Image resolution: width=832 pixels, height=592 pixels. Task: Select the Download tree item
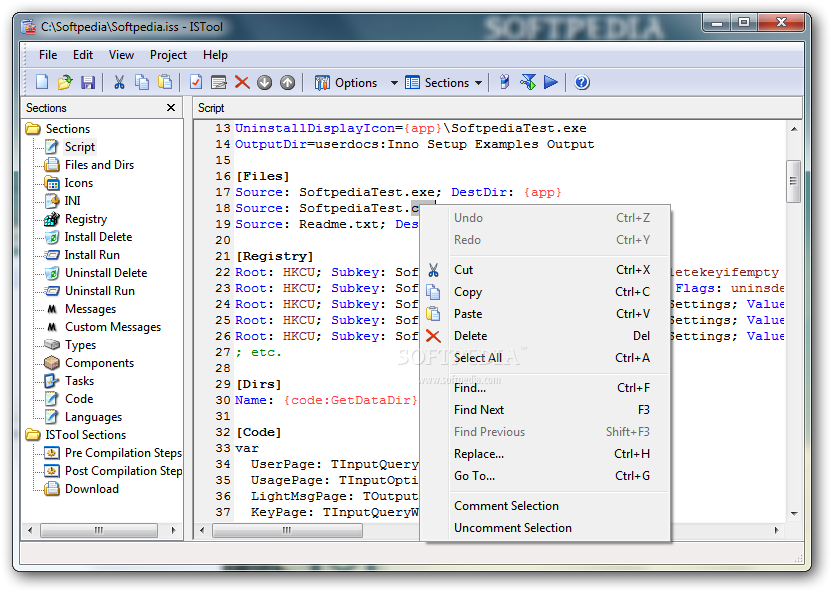[x=92, y=489]
